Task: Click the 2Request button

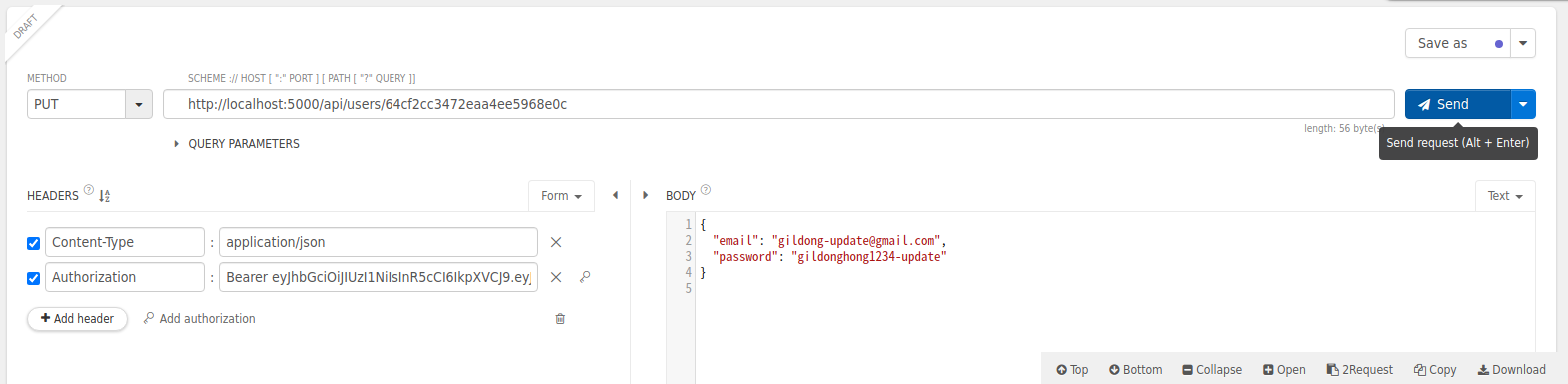Action: [1359, 370]
